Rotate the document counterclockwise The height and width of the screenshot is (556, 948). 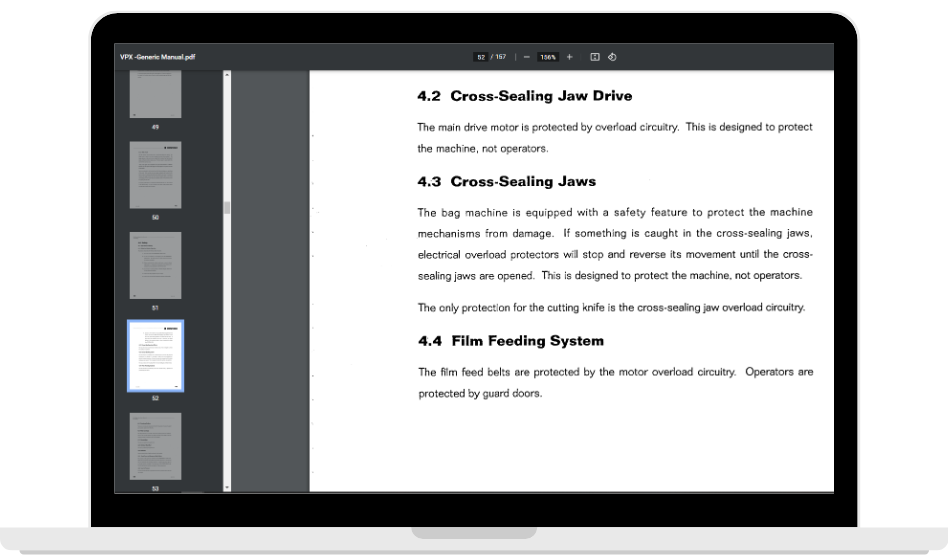[612, 57]
